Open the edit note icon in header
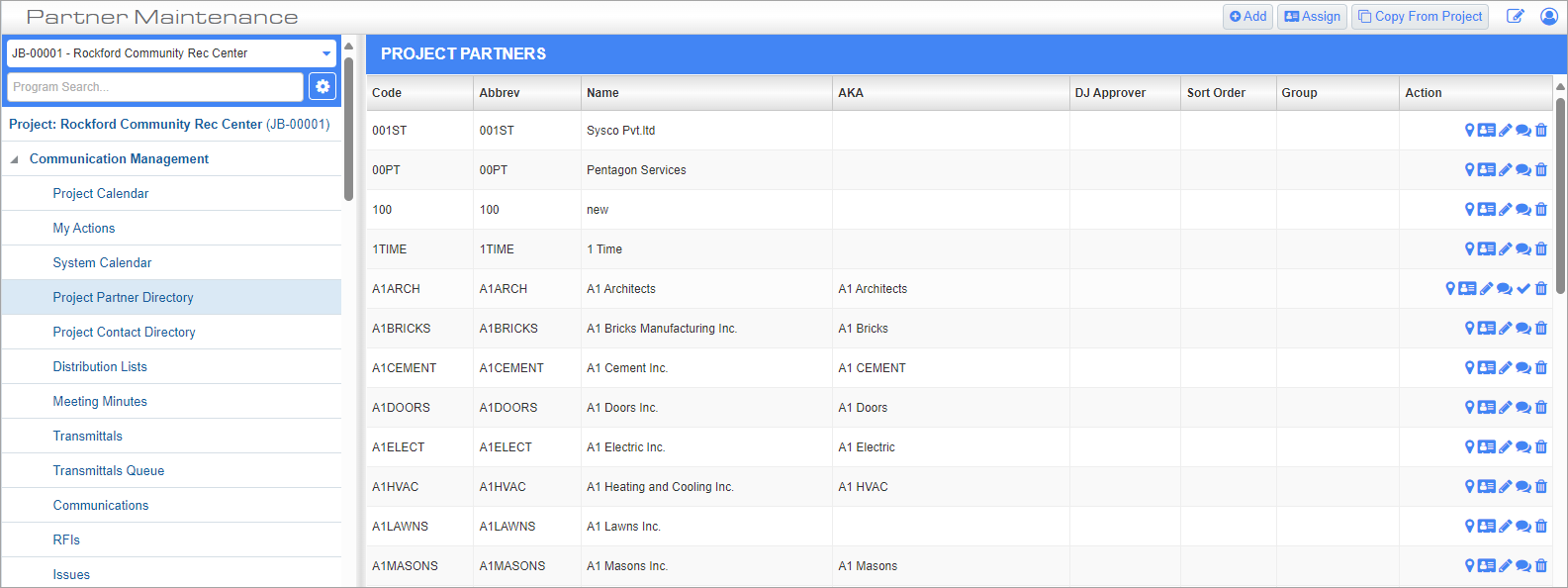1568x588 pixels. (x=1516, y=16)
